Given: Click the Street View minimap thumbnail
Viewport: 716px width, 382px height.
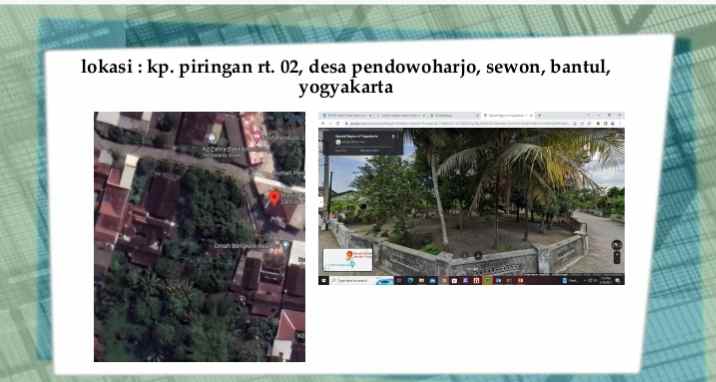Looking at the screenshot, I should click(347, 260).
